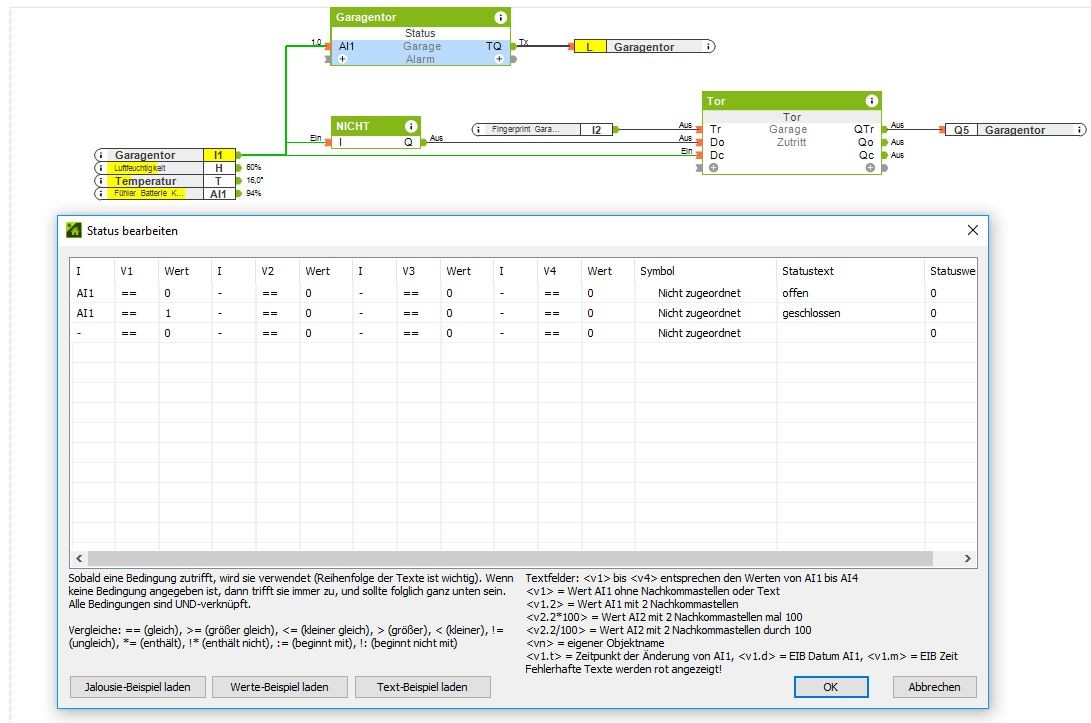Image resolution: width=1091 pixels, height=723 pixels.
Task: Click the V1 column header
Action: point(136,271)
